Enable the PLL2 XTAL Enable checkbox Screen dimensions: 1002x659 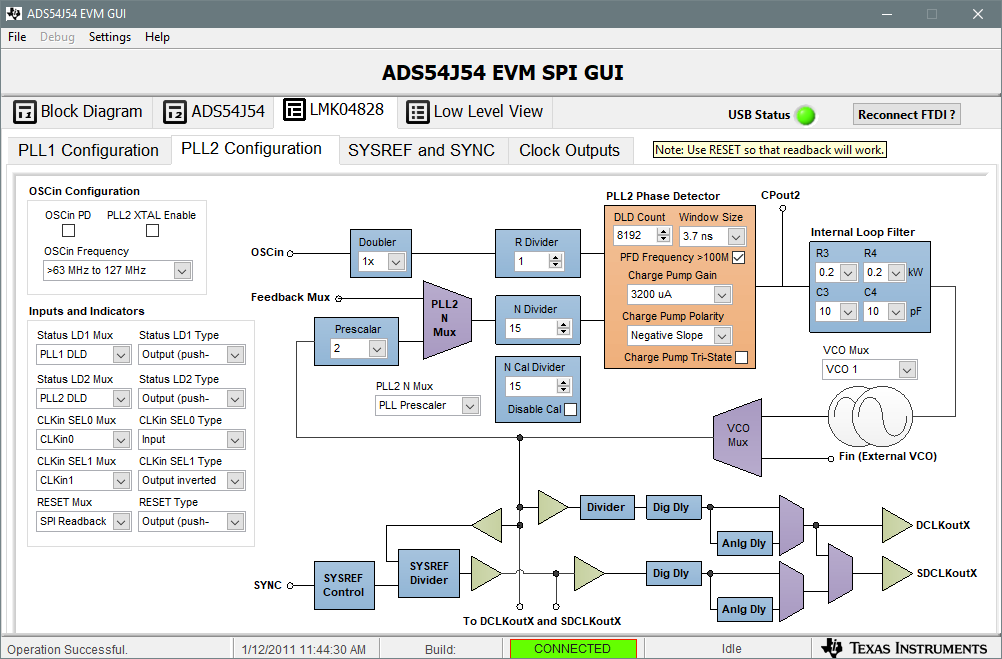(x=152, y=230)
